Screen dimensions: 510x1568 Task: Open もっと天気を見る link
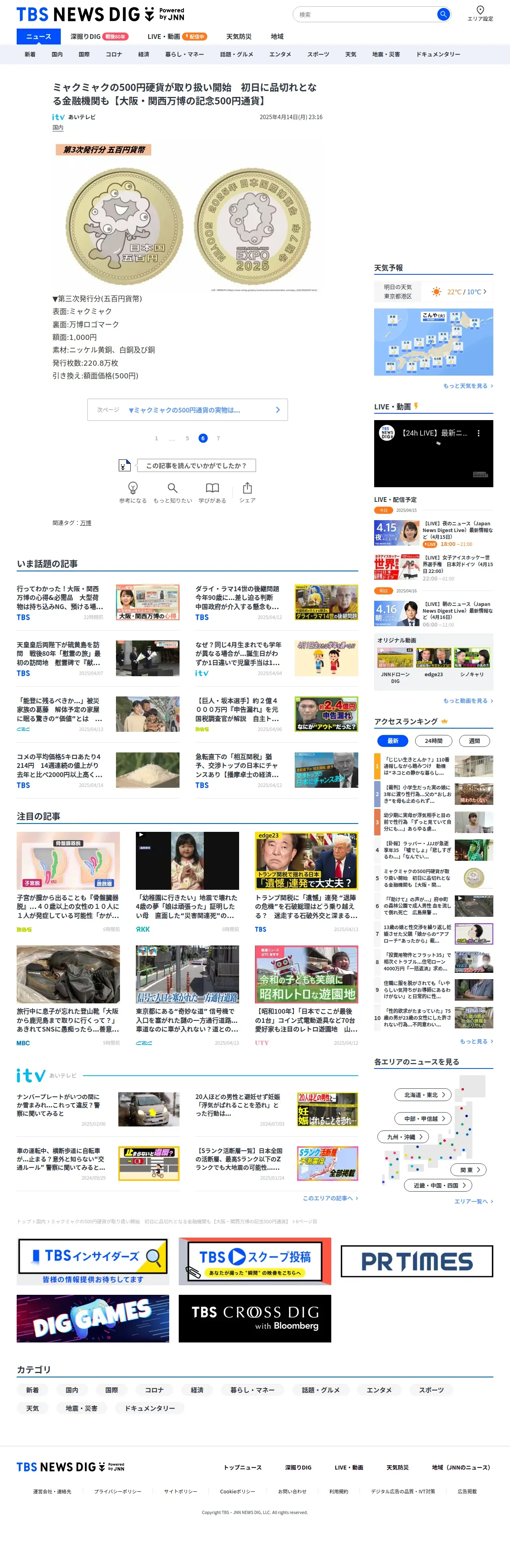pos(468,386)
